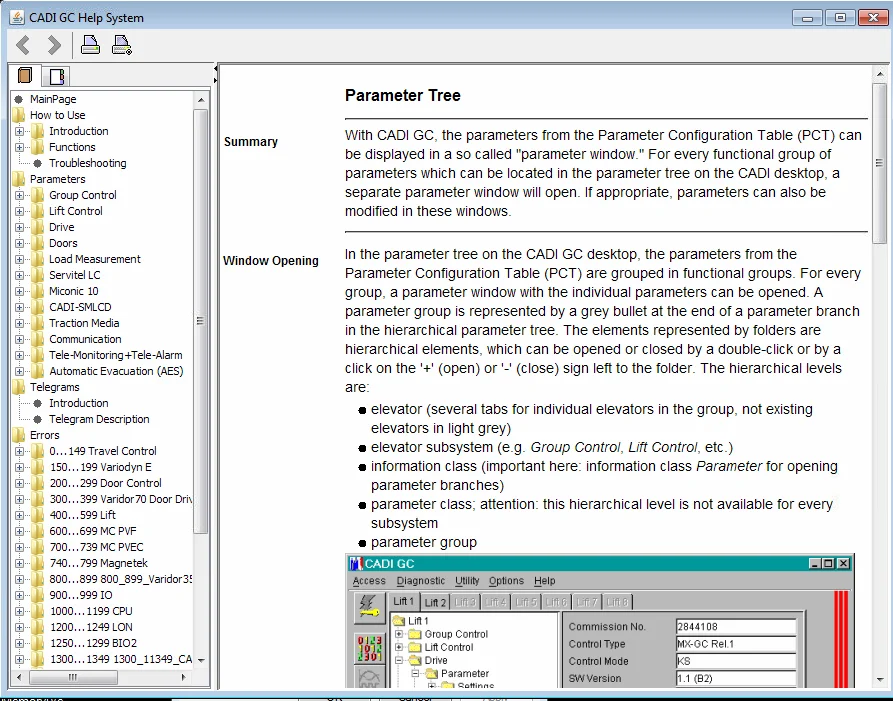Click the content pane vertical scrollbar thumb
This screenshot has width=893, height=701.
click(880, 163)
